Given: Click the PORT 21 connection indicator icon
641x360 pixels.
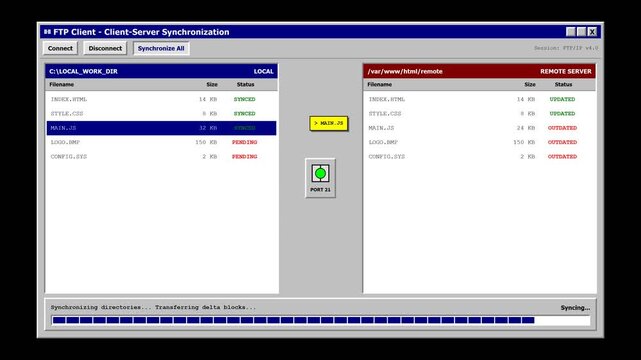Looking at the screenshot, I should tap(320, 174).
